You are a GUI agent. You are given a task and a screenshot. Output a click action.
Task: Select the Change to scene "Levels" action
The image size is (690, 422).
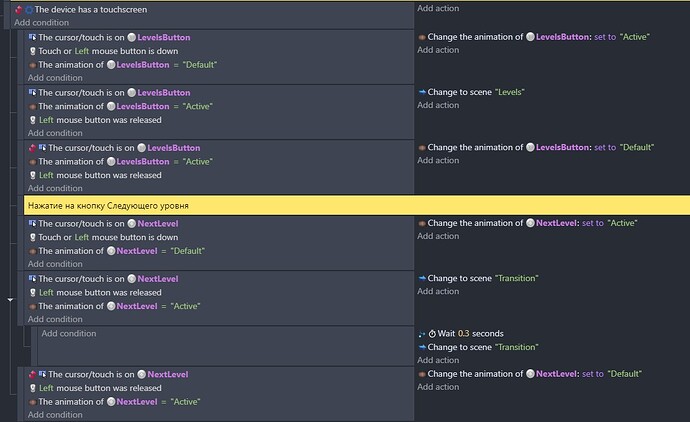[x=471, y=92]
